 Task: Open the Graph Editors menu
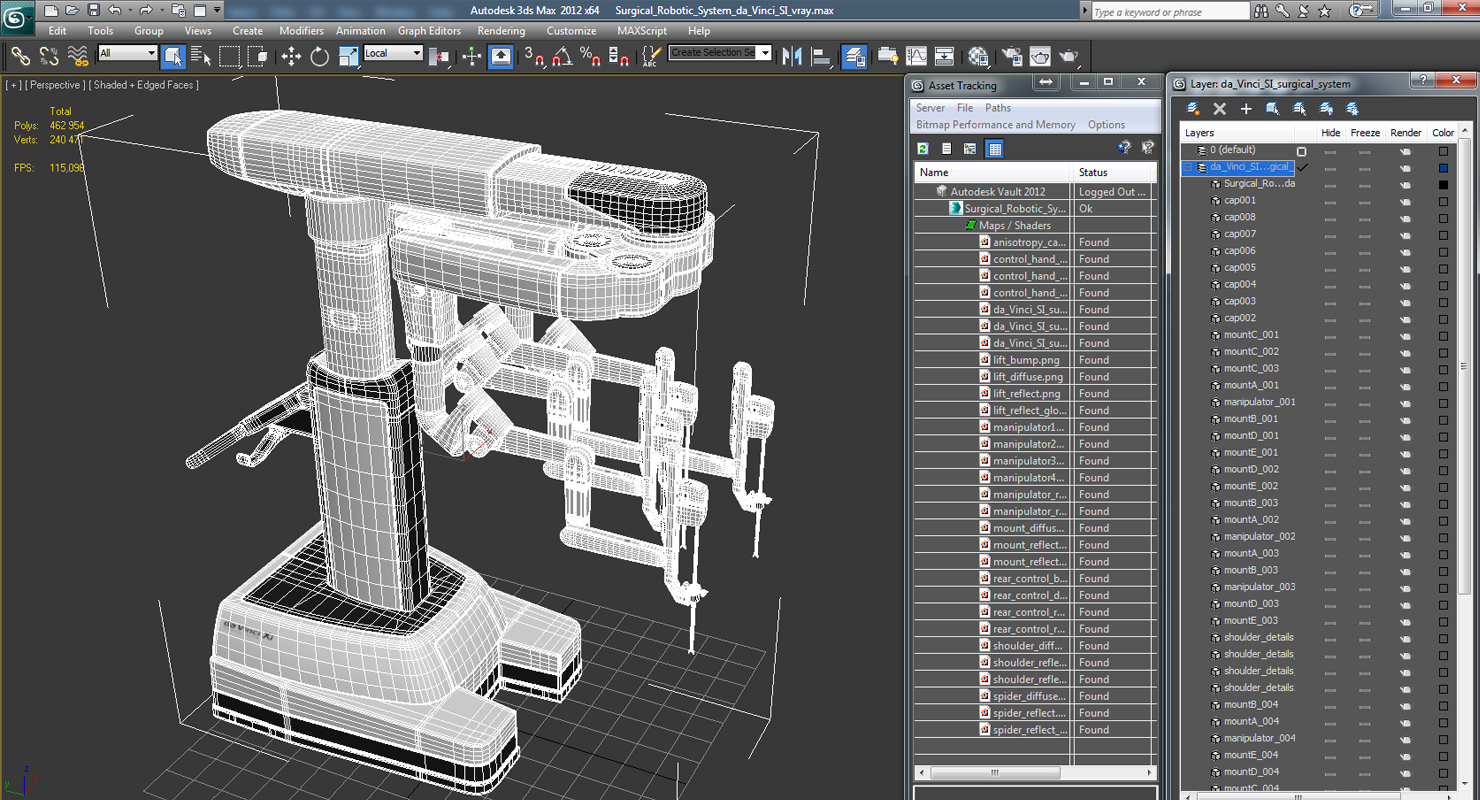(x=429, y=31)
